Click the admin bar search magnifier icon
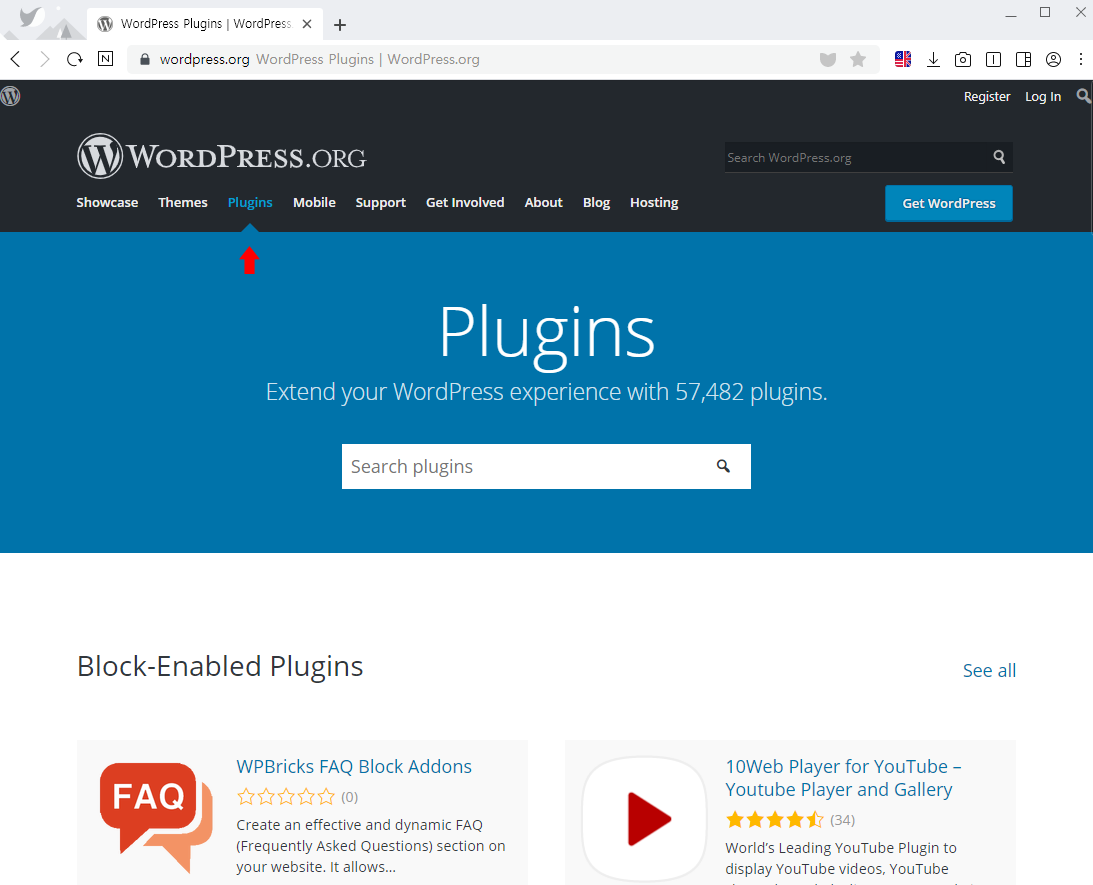Viewport: 1093px width, 885px height. [1083, 95]
